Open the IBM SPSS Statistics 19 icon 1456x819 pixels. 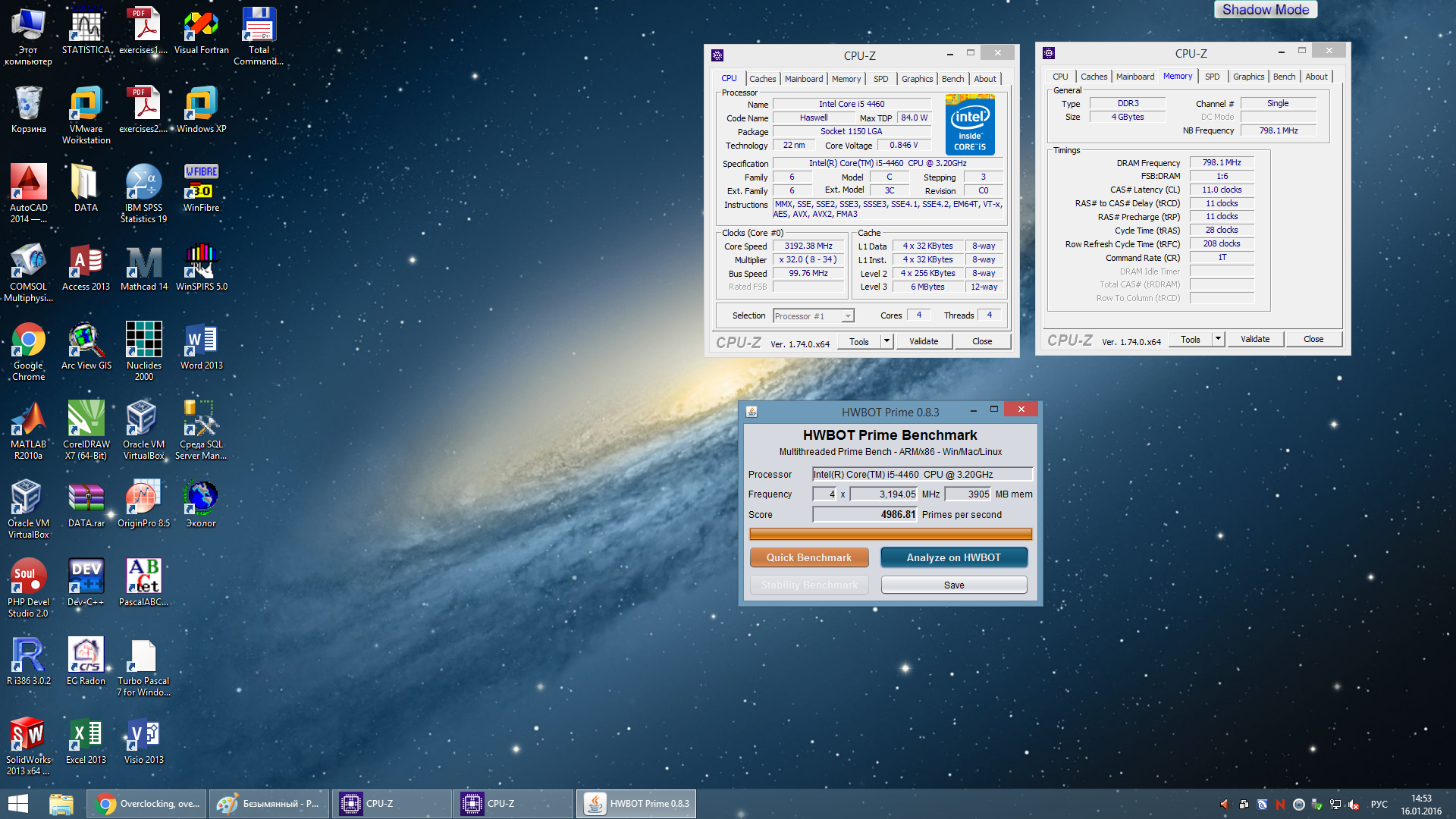click(x=143, y=193)
